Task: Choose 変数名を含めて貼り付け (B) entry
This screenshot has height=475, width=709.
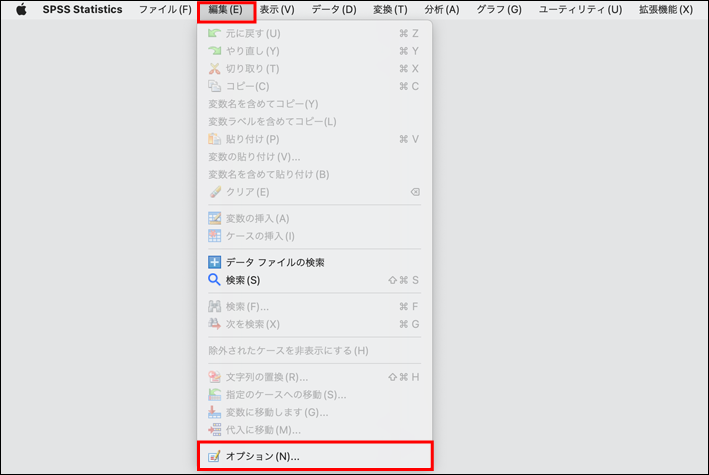Action: 269,175
